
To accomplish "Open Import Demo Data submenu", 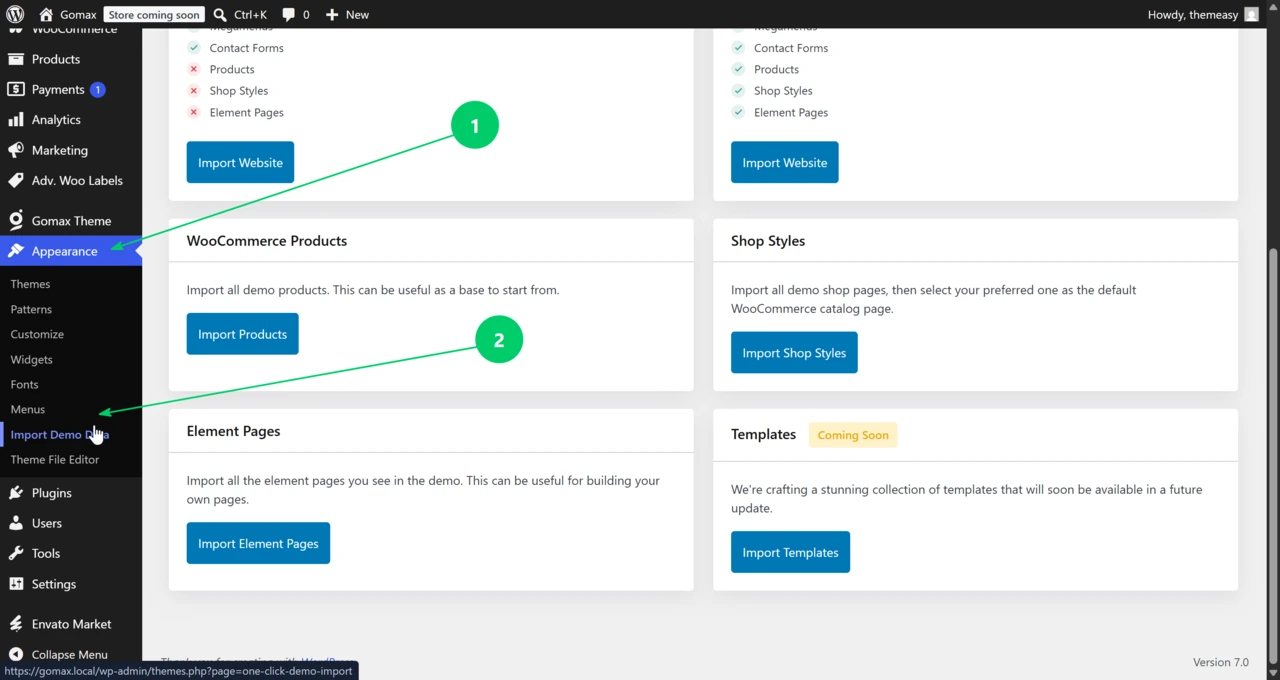I will tap(60, 434).
